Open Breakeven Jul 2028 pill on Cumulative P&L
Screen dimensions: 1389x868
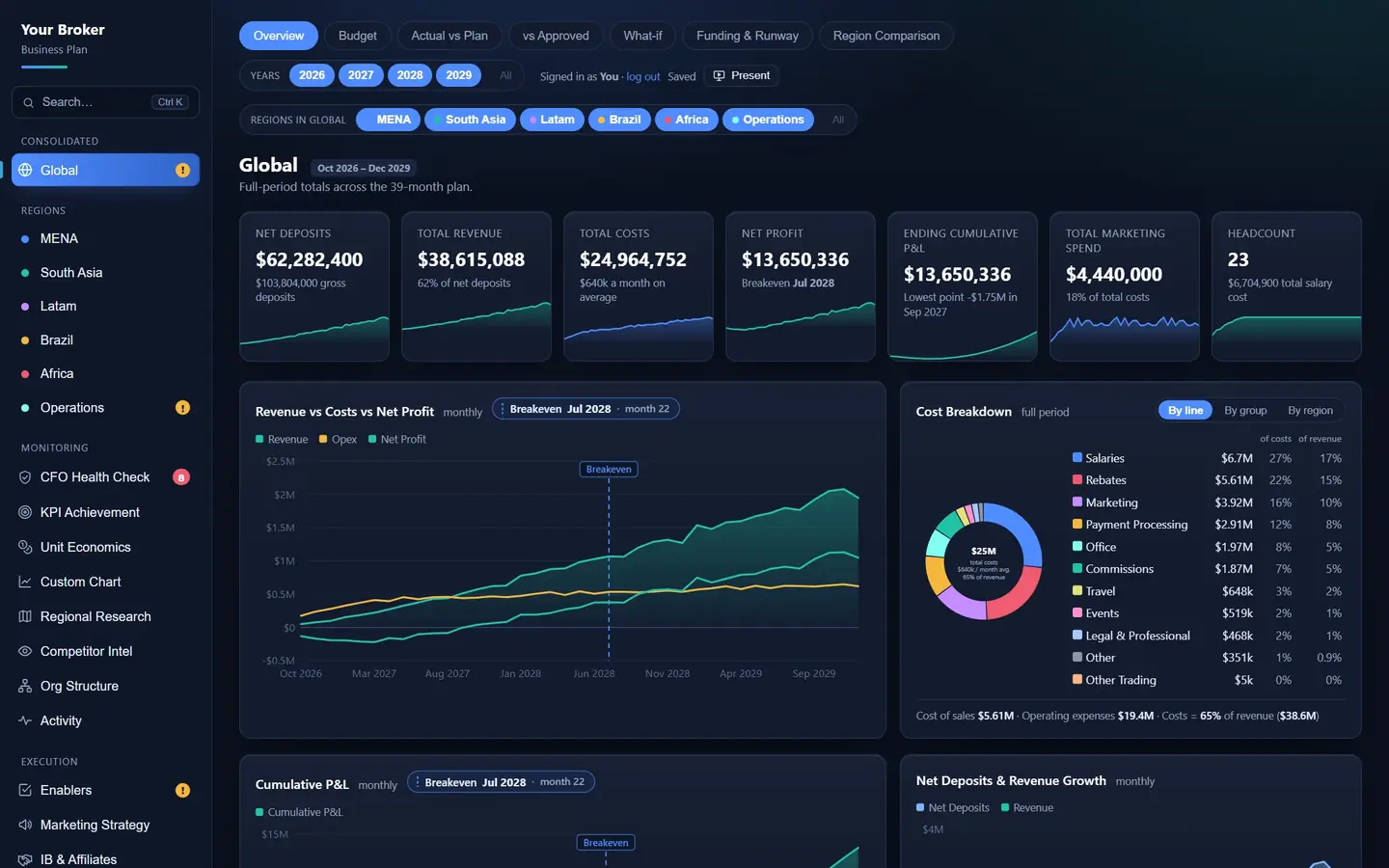(x=501, y=782)
